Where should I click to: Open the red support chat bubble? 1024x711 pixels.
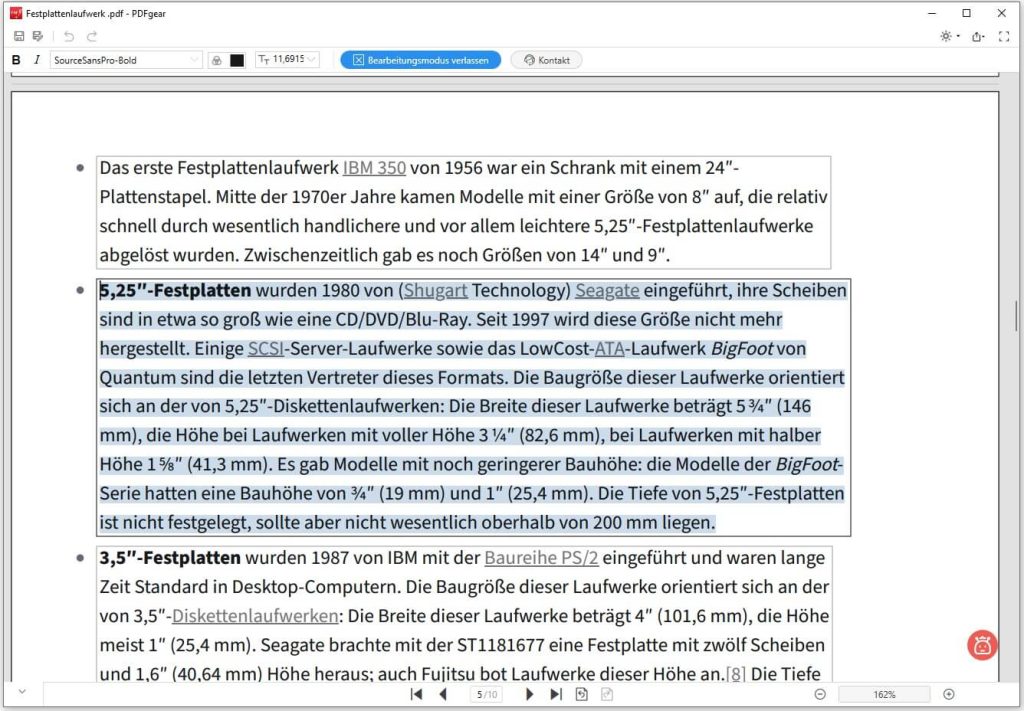point(981,645)
